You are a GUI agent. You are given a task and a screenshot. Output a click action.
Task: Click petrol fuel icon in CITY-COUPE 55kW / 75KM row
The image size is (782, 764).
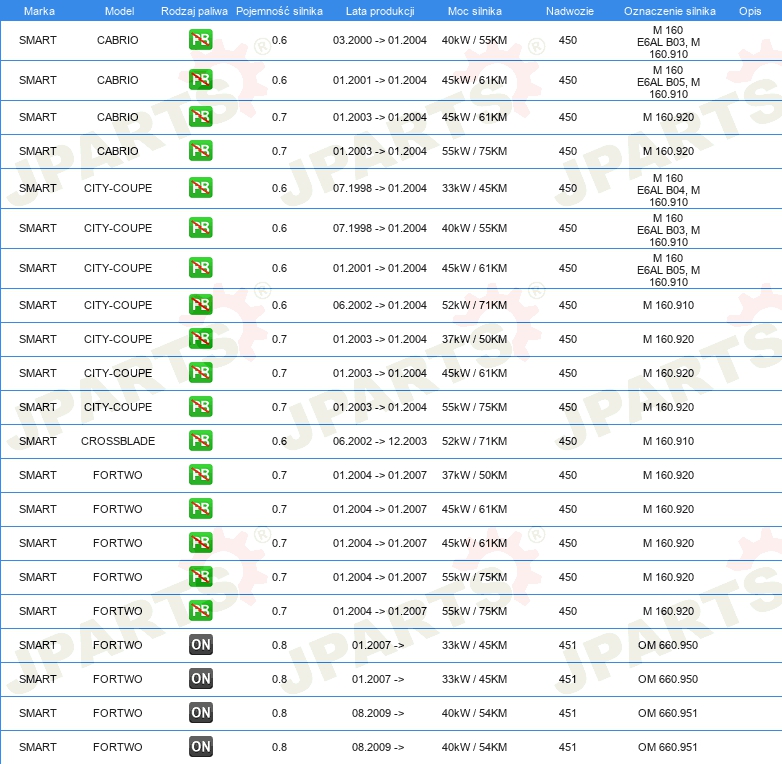coord(200,406)
